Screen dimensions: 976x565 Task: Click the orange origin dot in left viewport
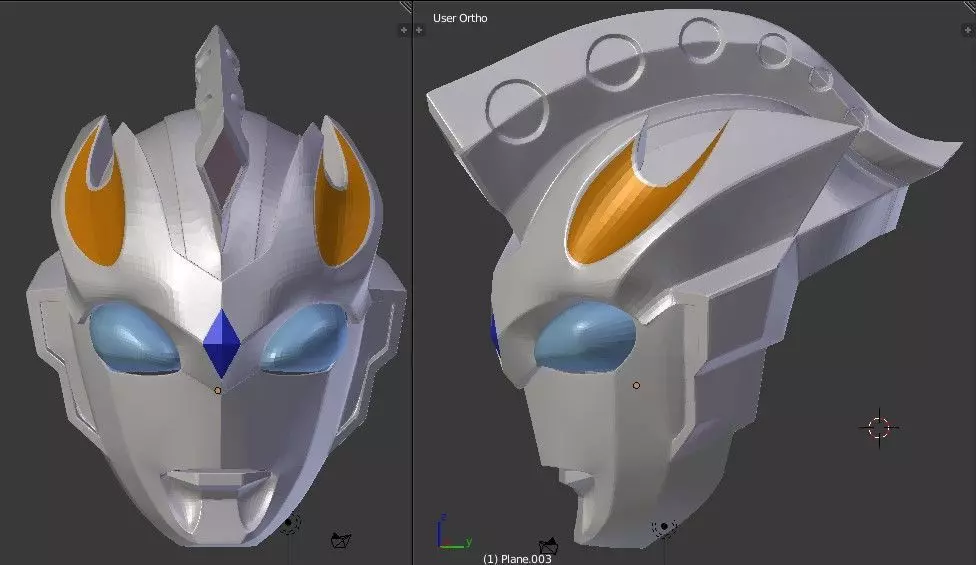pyautogui.click(x=217, y=391)
